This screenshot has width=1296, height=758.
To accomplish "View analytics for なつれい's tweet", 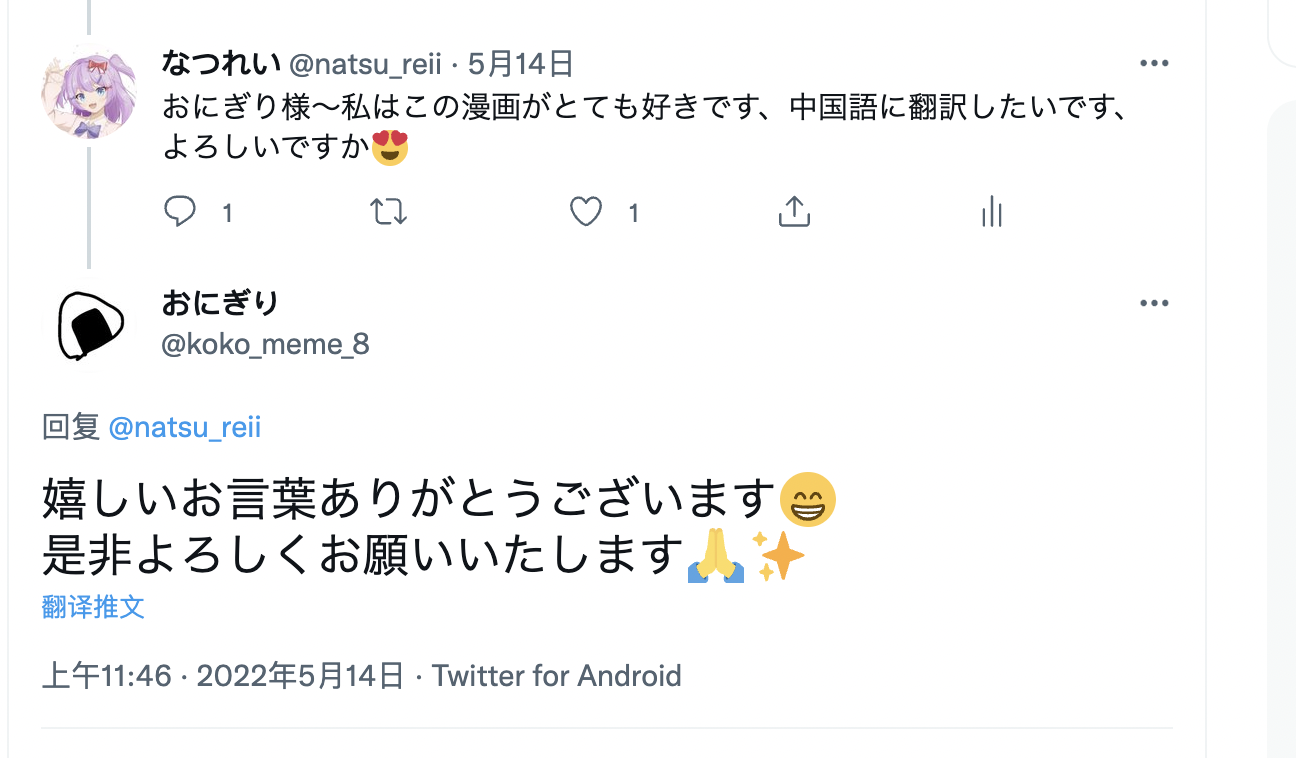I will tap(991, 212).
